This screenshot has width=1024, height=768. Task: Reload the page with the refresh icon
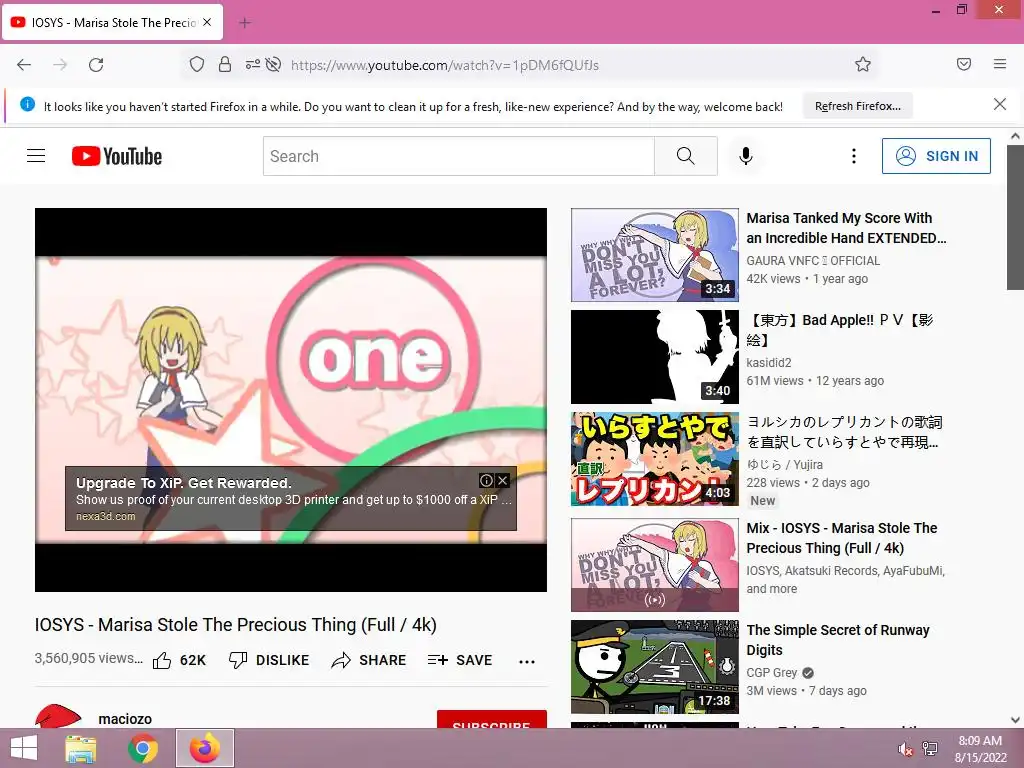click(x=96, y=65)
